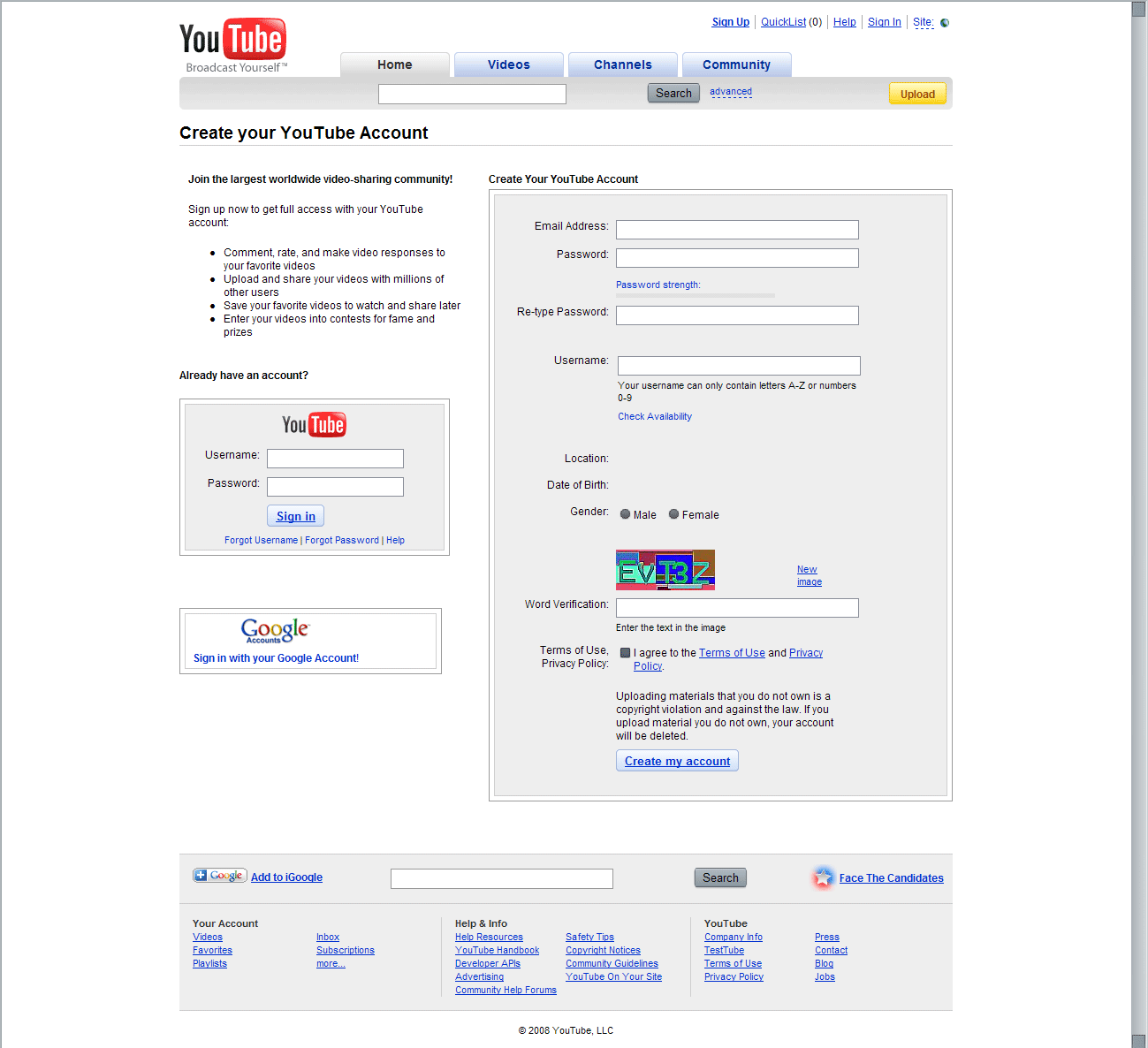This screenshot has width=1148, height=1048.
Task: Click the advanced search link
Action: 731,92
